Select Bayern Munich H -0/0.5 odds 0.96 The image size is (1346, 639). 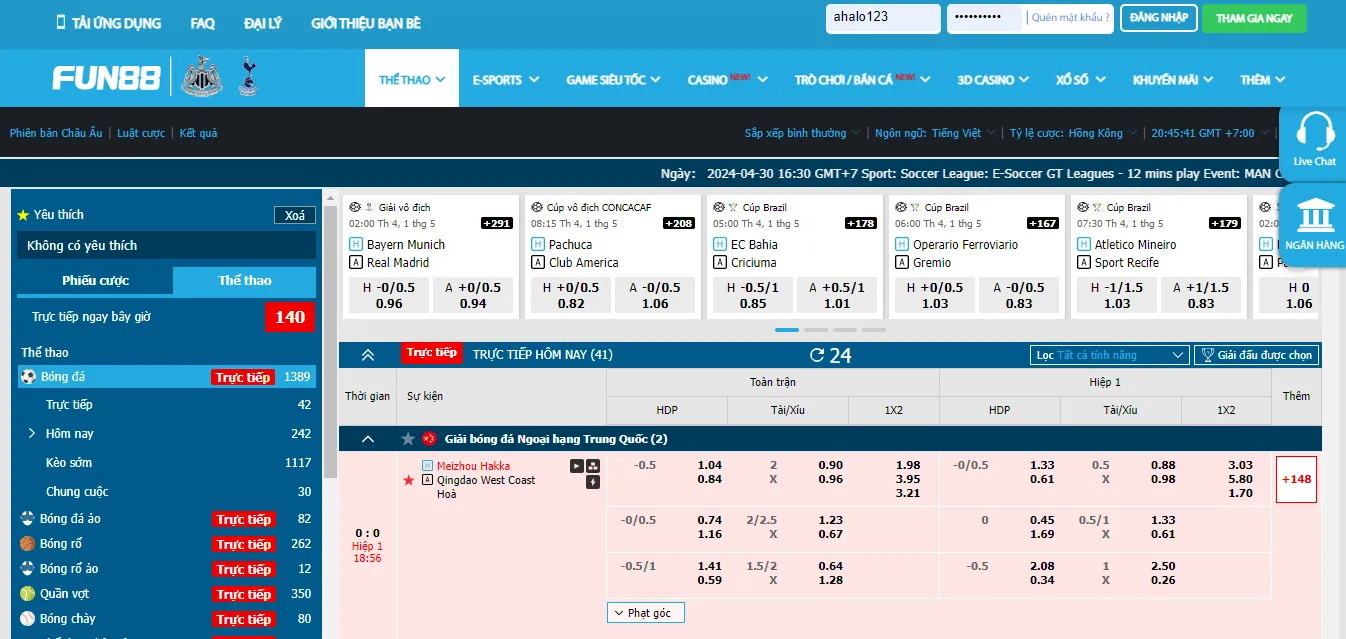pyautogui.click(x=389, y=295)
